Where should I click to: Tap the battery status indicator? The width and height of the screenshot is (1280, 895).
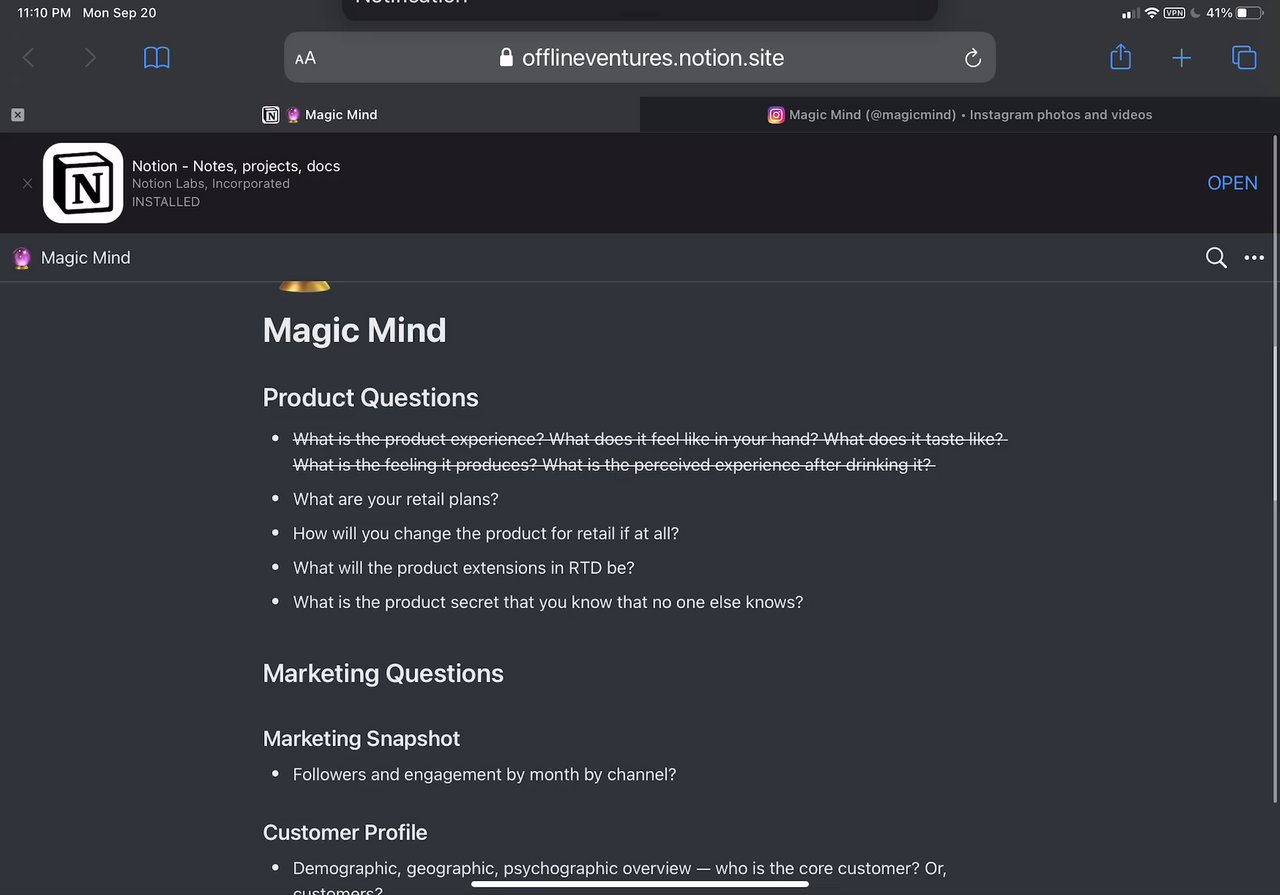[1249, 13]
